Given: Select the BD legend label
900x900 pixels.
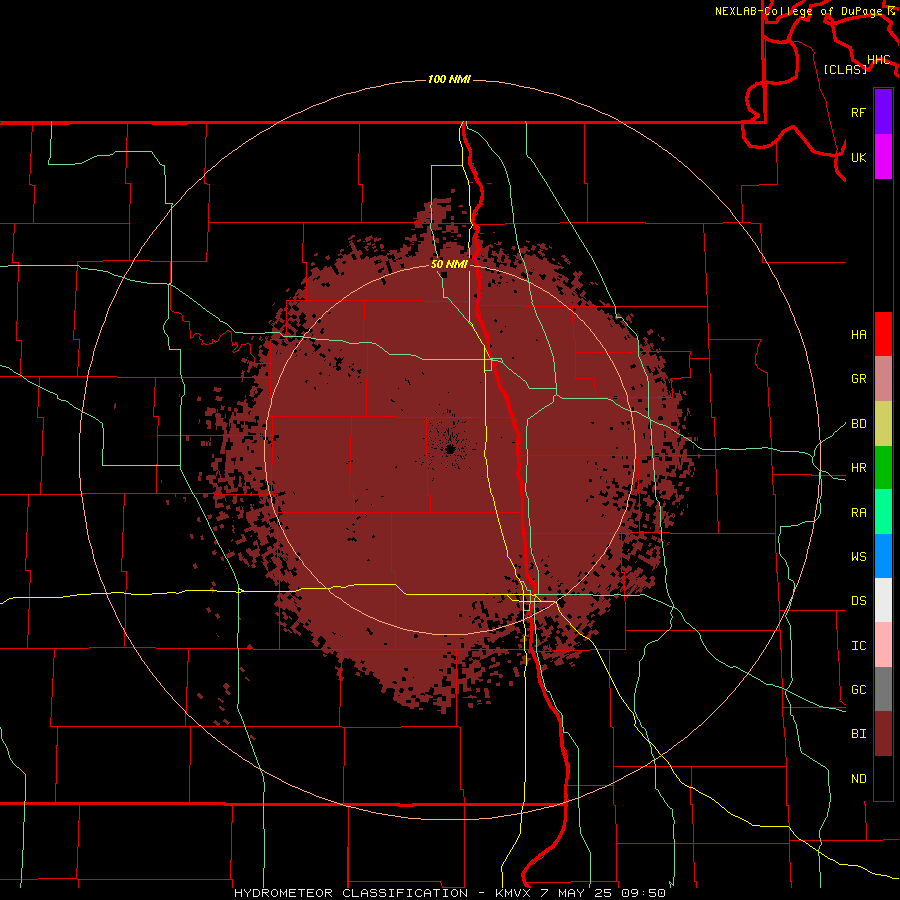Looking at the screenshot, I should (x=858, y=424).
